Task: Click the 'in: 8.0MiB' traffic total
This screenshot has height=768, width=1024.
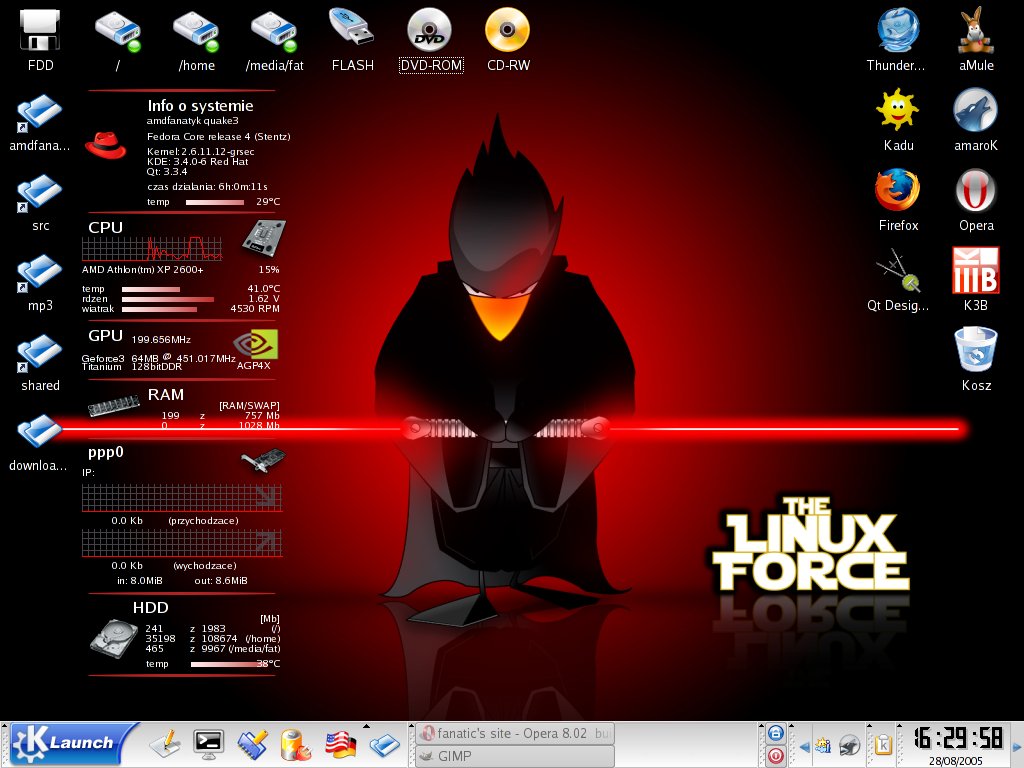Action: 140,581
